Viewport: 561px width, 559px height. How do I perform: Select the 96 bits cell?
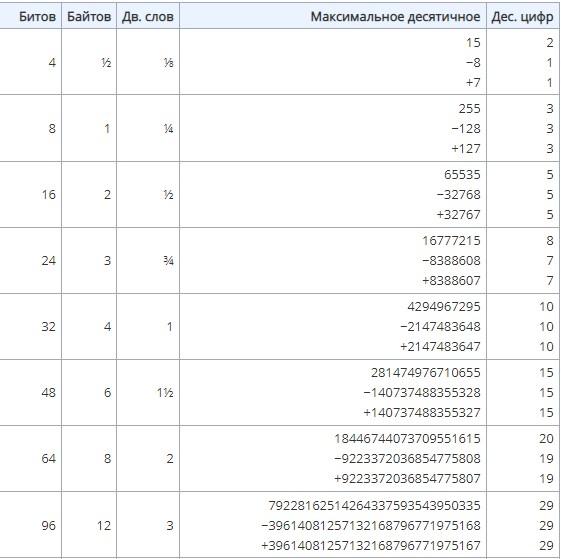click(48, 525)
